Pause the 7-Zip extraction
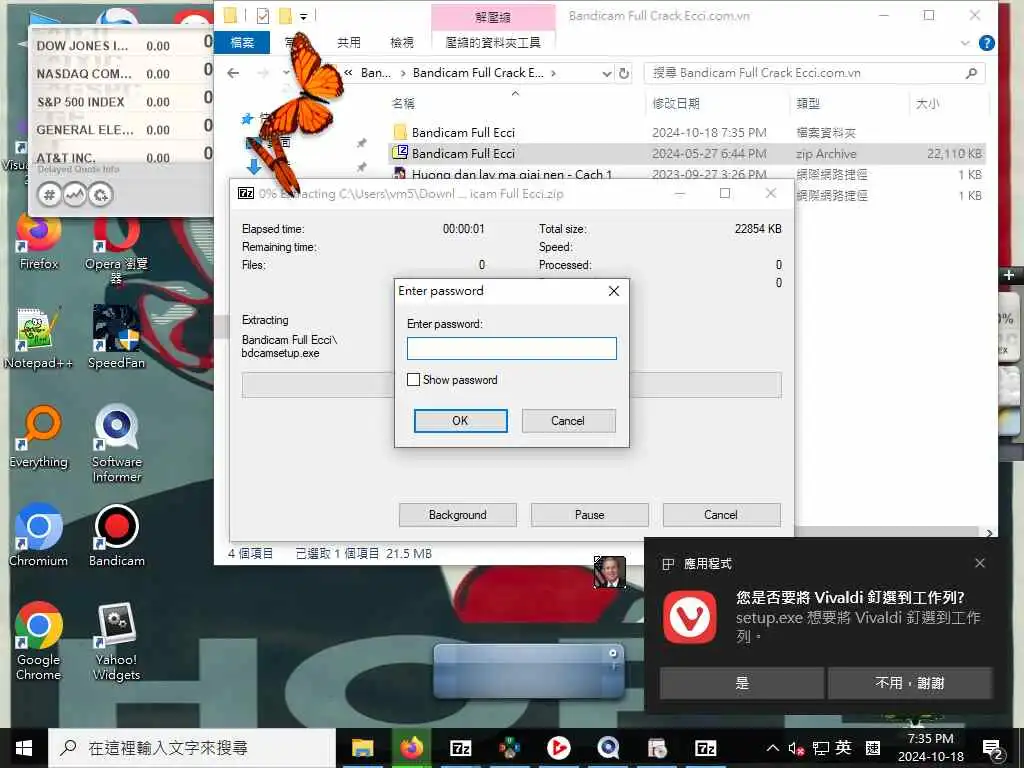 tap(590, 515)
